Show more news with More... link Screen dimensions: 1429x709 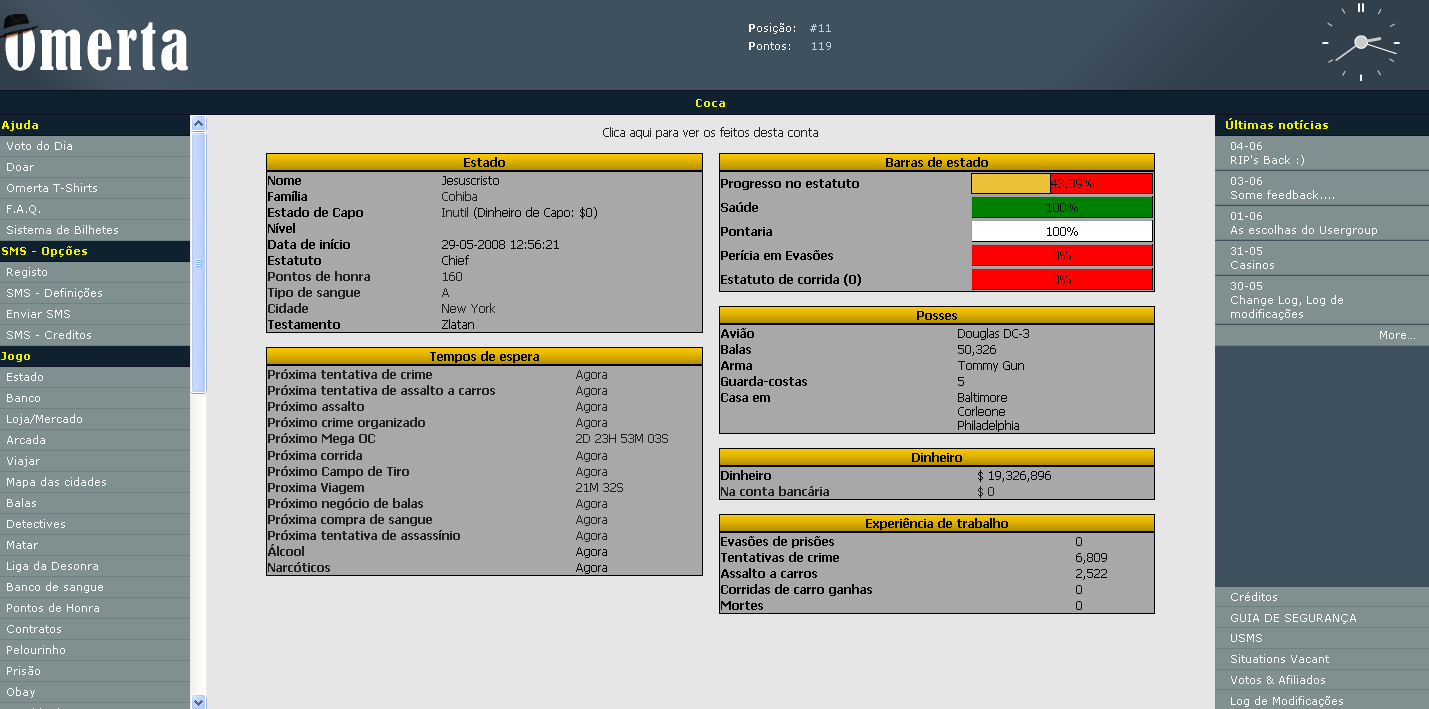1396,335
